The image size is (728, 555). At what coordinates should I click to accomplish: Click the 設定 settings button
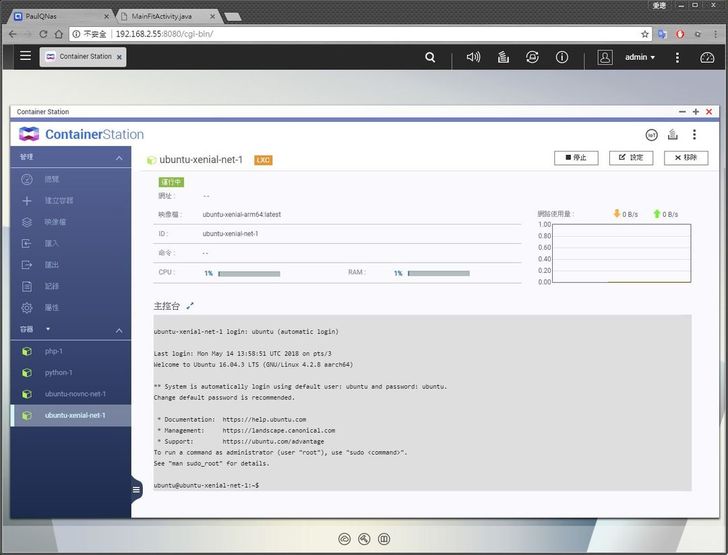coord(631,158)
